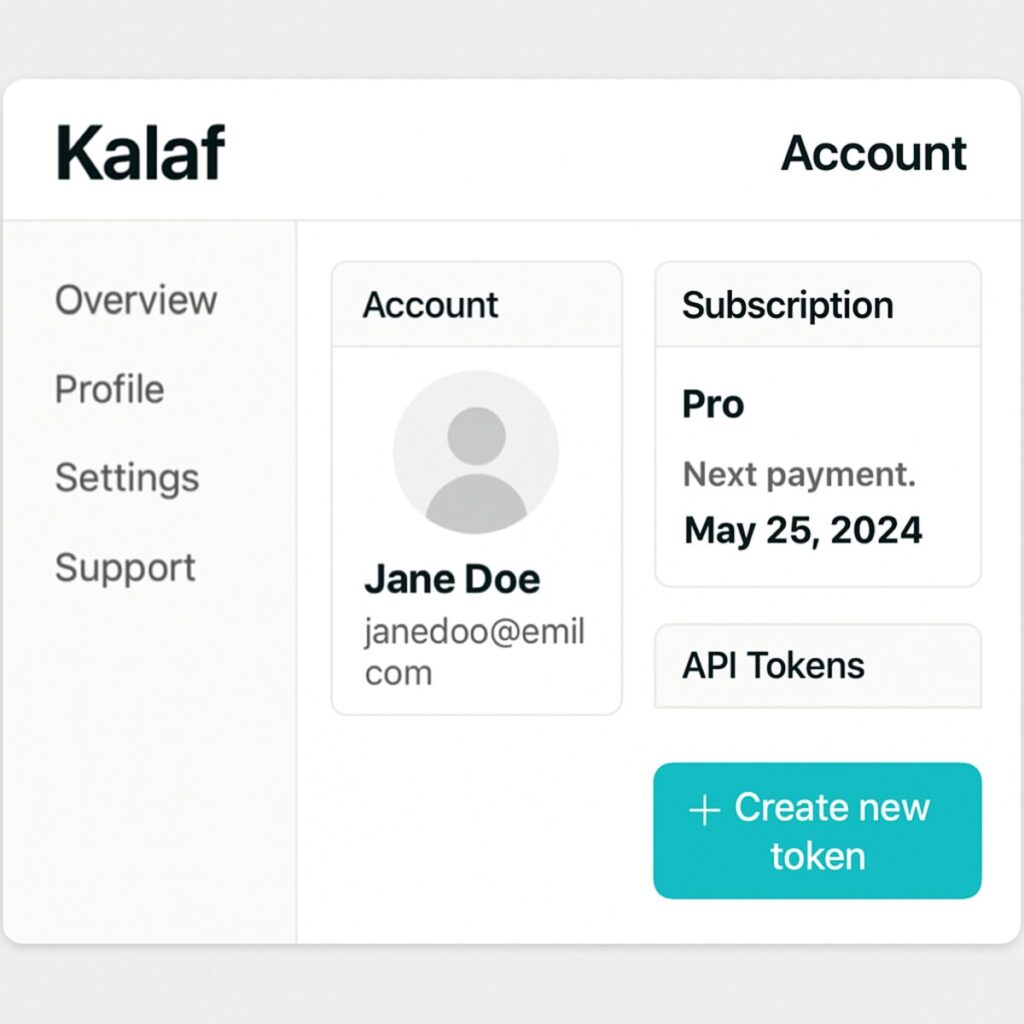Click the Create new token button
This screenshot has width=1024, height=1024.
click(817, 831)
